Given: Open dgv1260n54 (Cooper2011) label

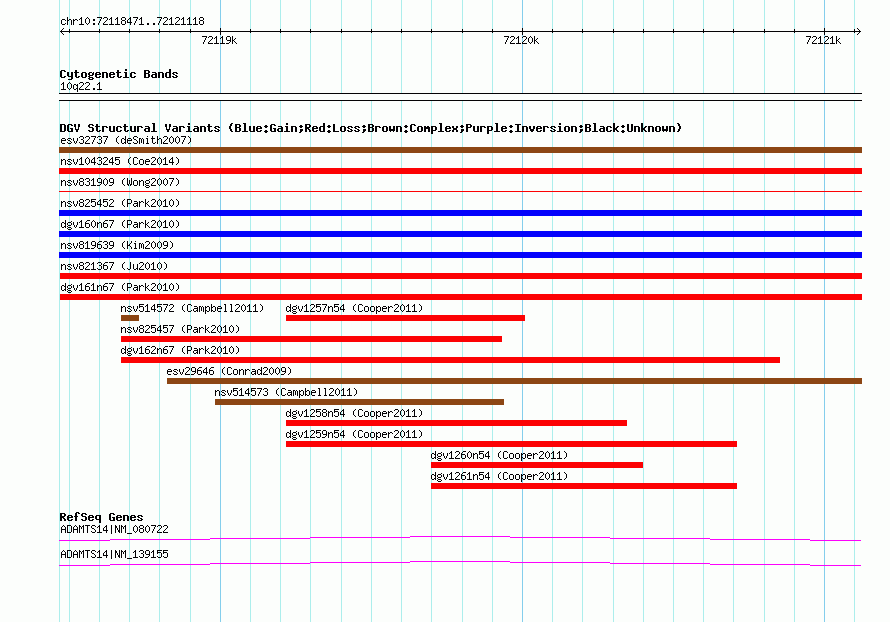Looking at the screenshot, I should pos(499,455).
